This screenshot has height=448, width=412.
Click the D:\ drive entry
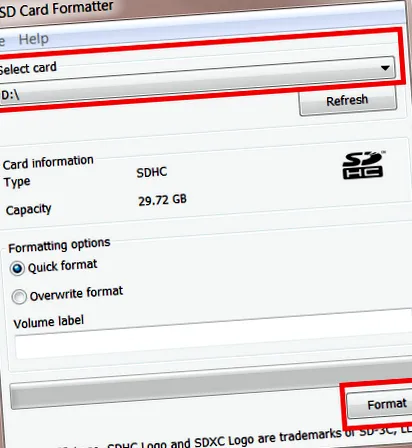pos(10,95)
